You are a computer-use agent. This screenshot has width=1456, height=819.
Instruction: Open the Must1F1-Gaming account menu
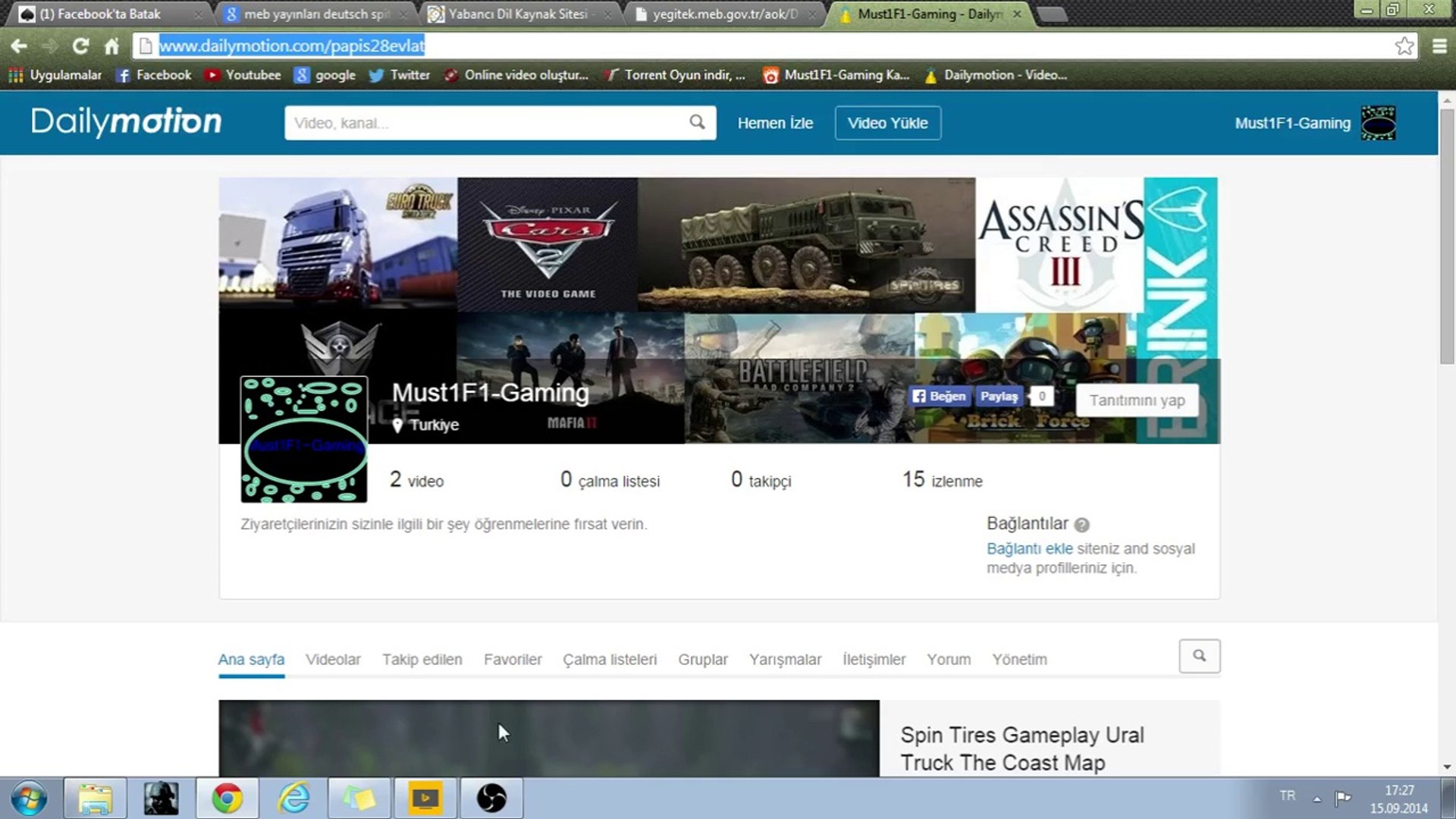coord(1292,123)
